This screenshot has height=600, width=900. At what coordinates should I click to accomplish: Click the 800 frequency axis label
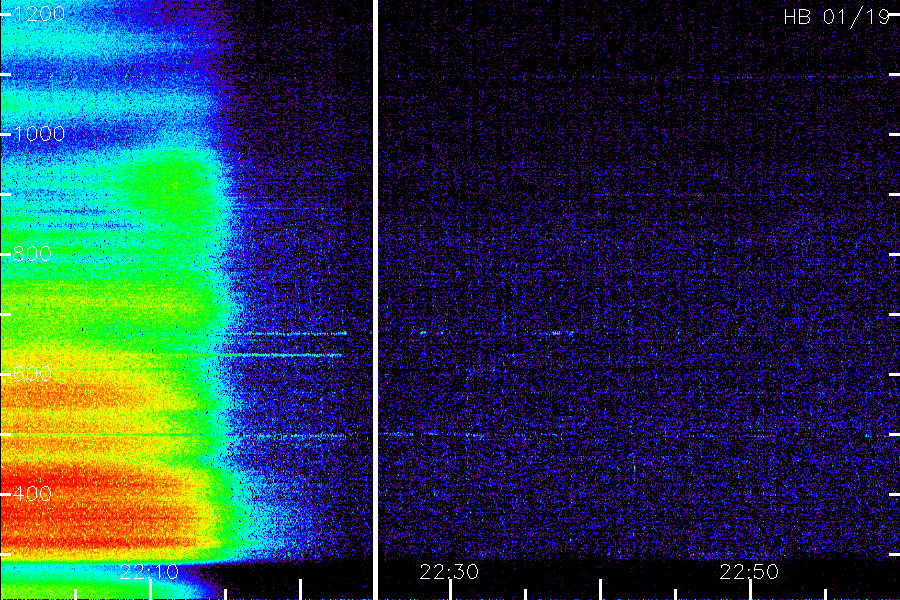coord(33,254)
